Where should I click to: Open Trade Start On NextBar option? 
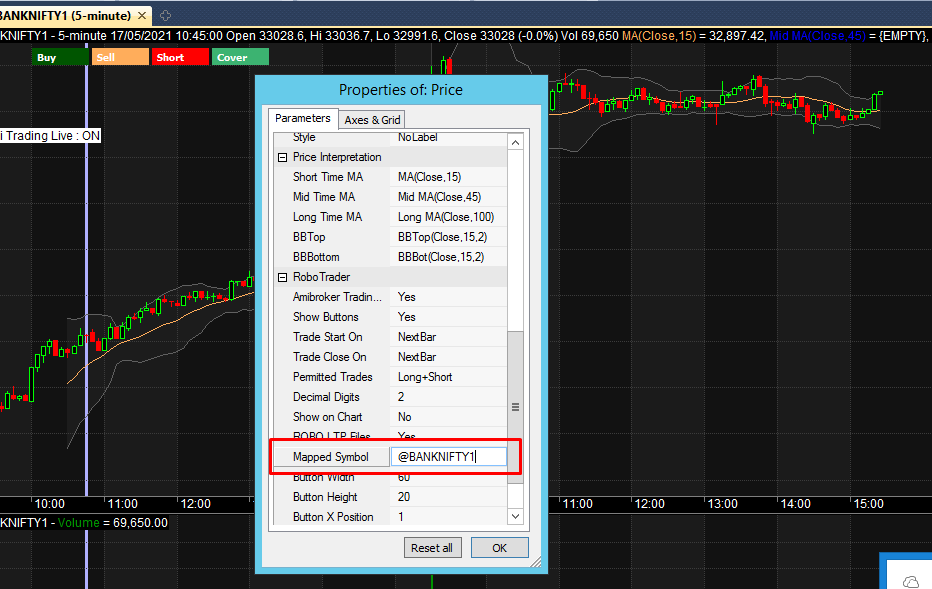pyautogui.click(x=449, y=337)
